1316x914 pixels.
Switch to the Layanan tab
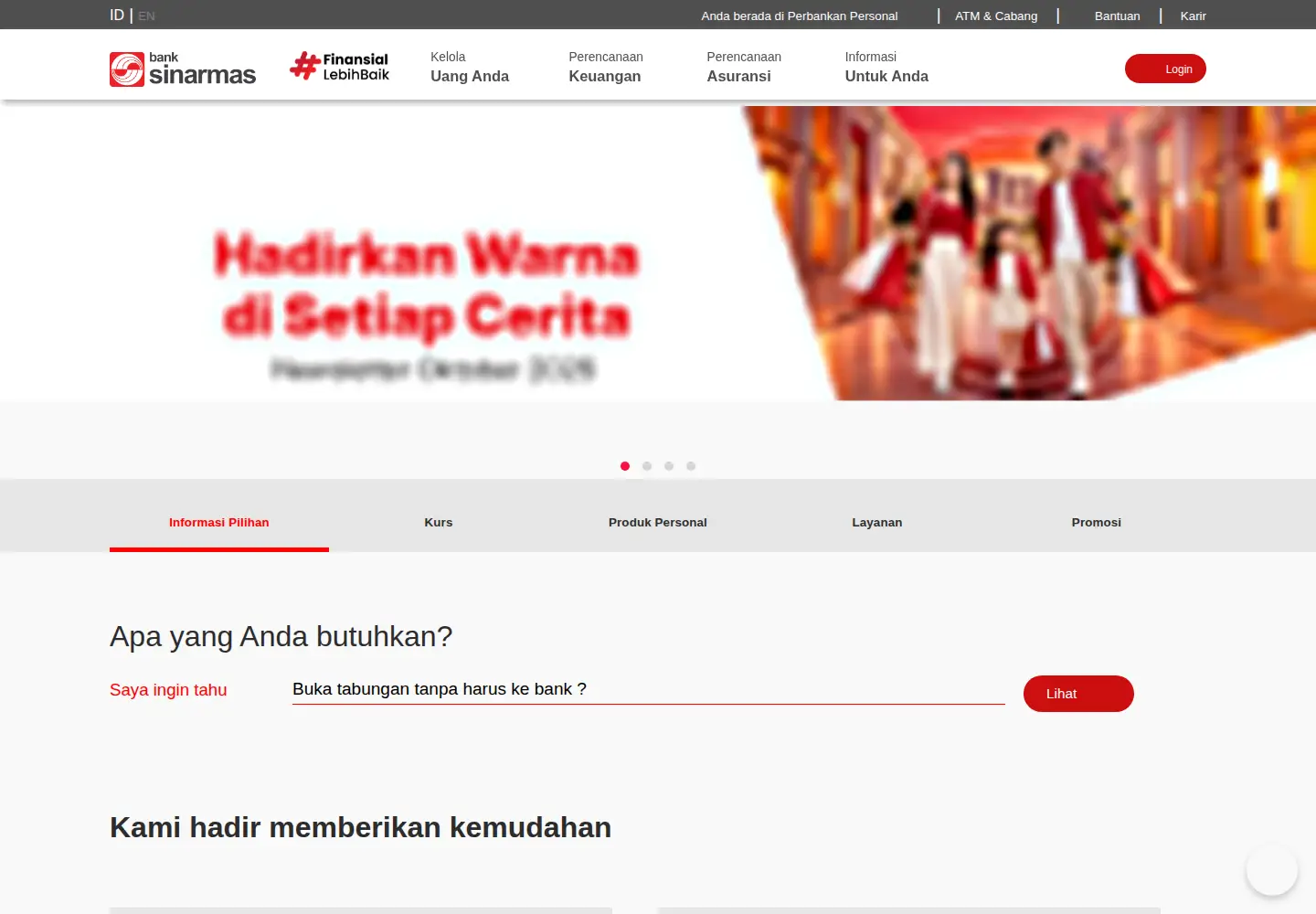click(x=877, y=523)
